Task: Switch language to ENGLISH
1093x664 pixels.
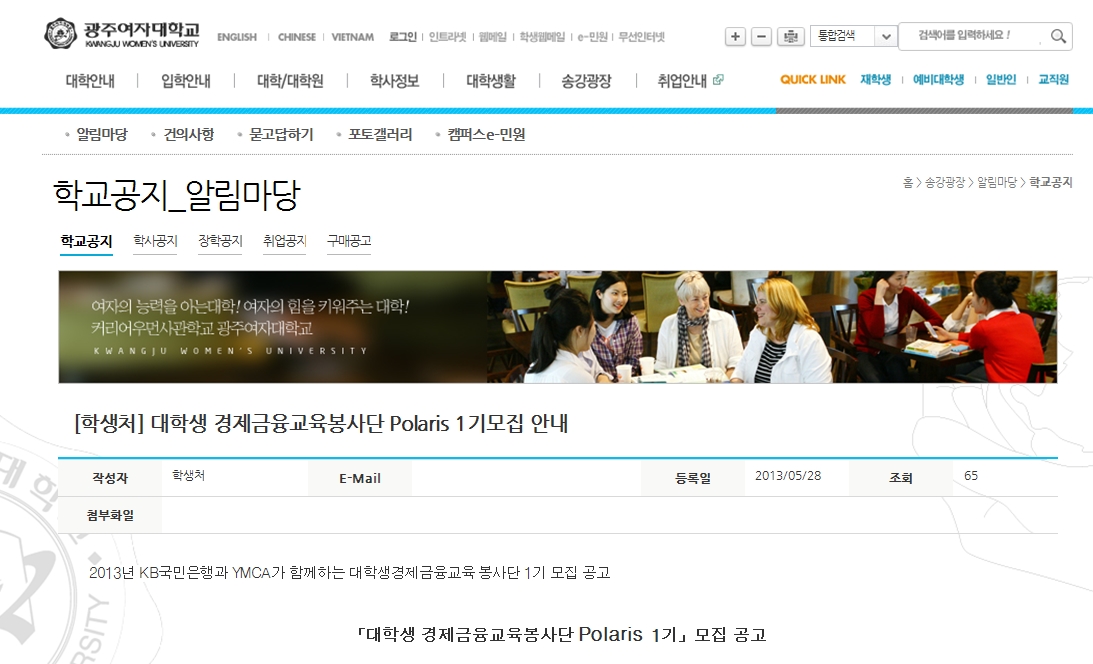Action: (237, 37)
